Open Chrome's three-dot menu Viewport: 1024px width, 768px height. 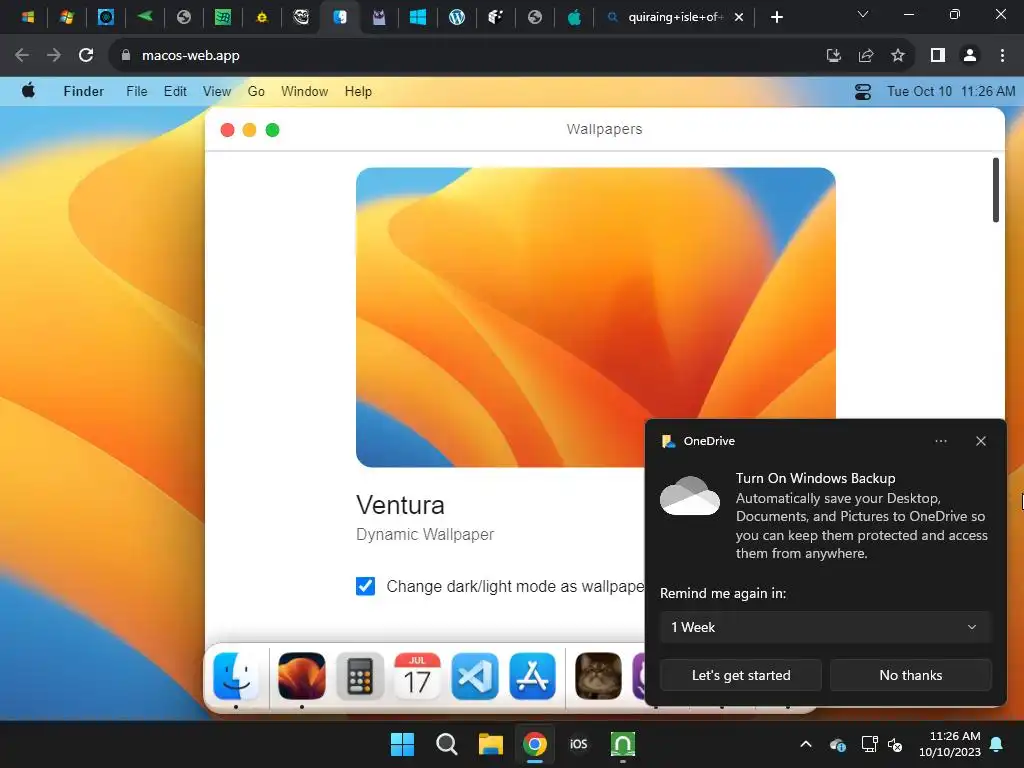point(1002,56)
